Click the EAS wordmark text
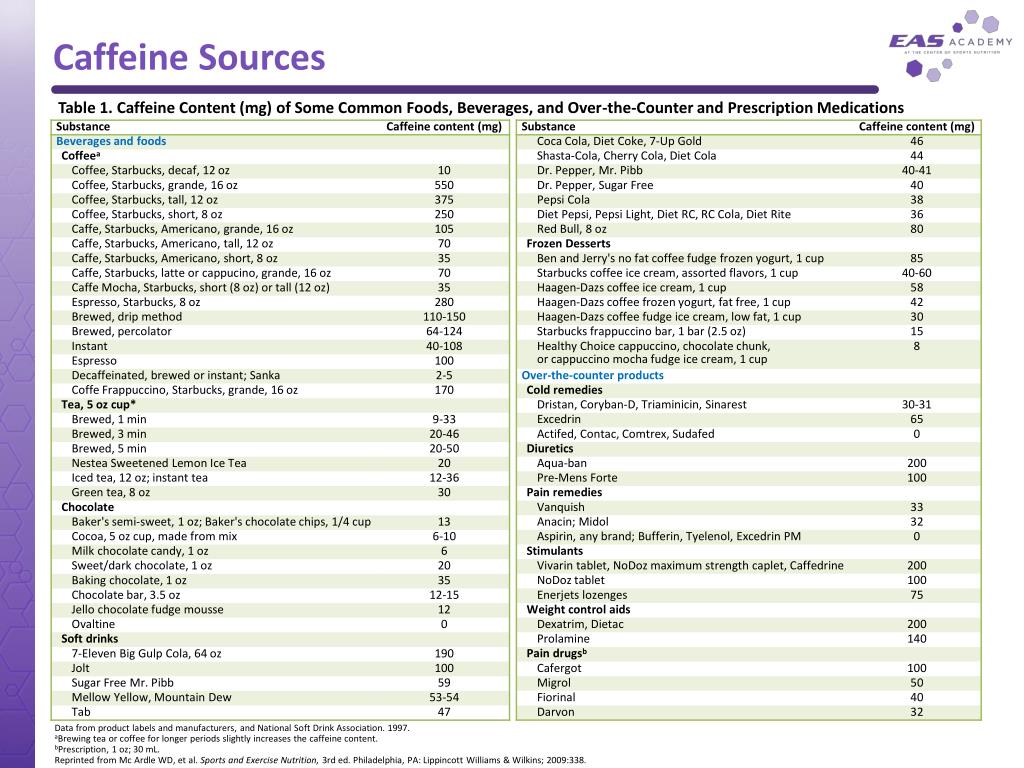 coord(916,40)
